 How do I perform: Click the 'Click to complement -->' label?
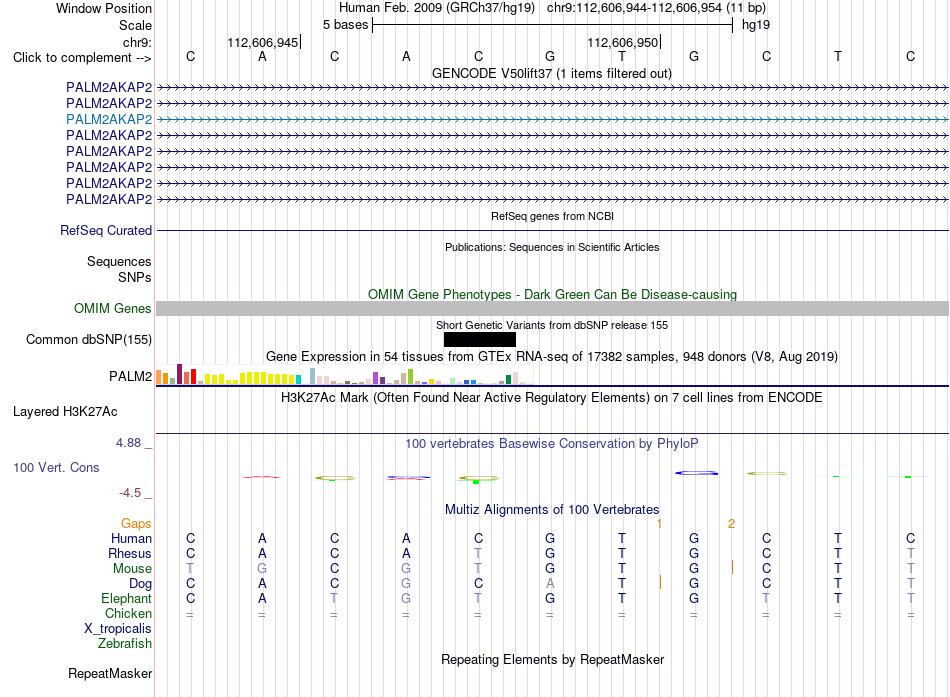[x=82, y=58]
